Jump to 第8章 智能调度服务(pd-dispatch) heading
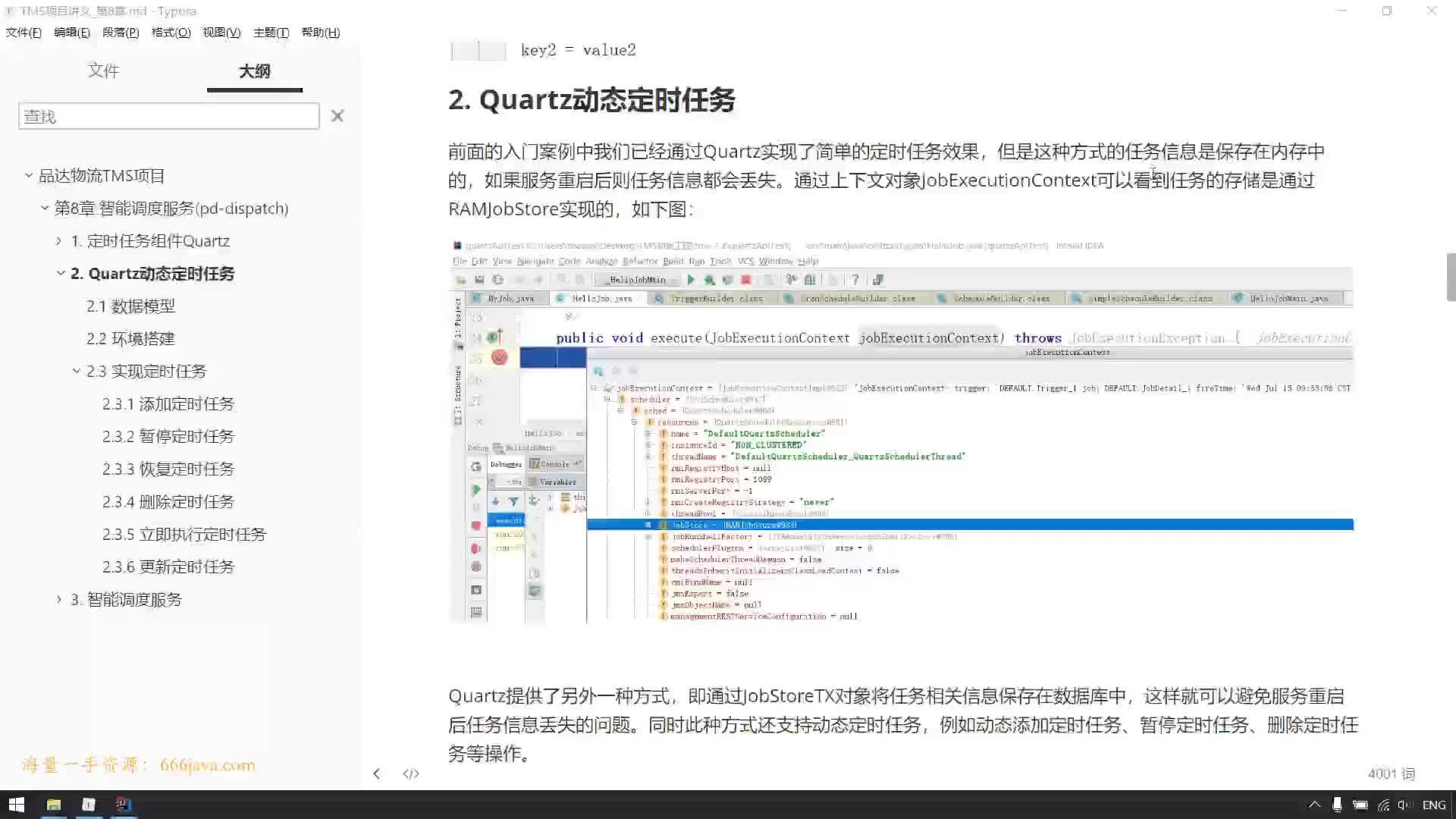1456x819 pixels. pyautogui.click(x=171, y=209)
